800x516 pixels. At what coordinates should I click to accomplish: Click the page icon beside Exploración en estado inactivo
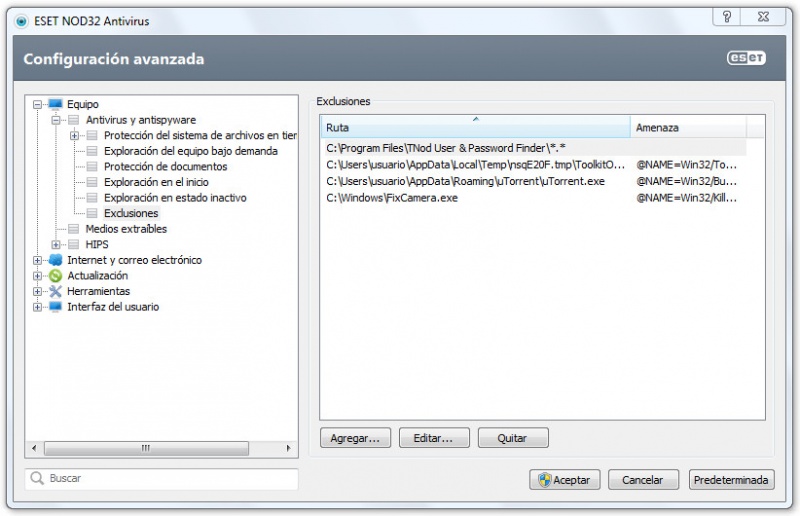click(92, 198)
